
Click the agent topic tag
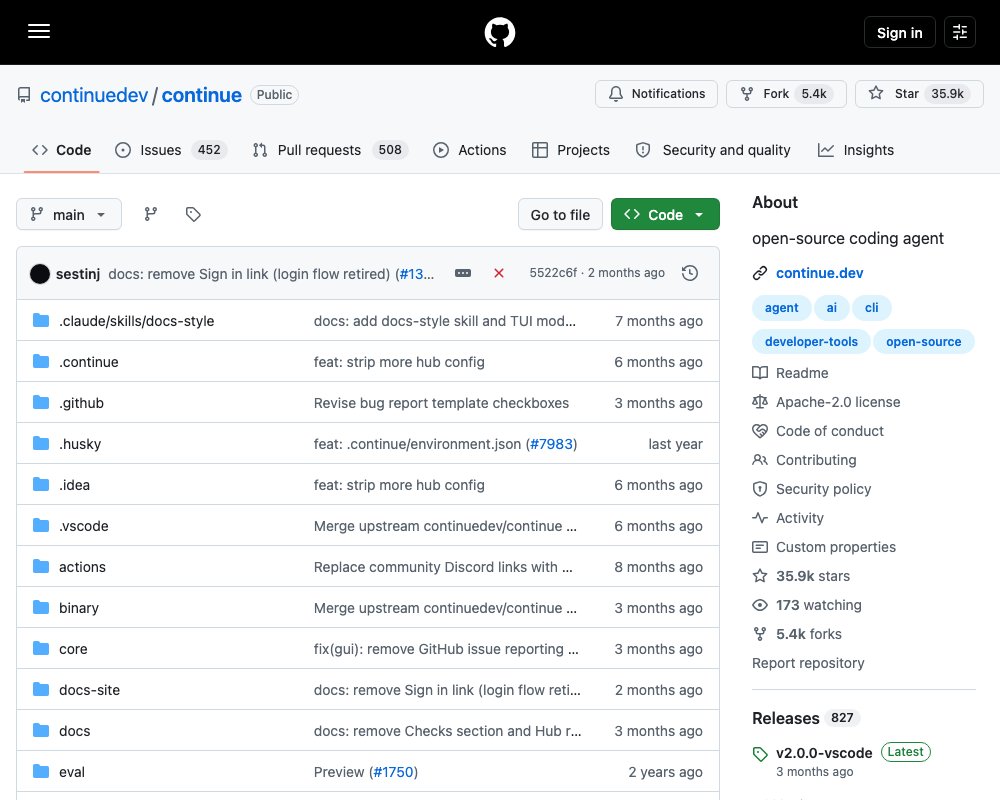pos(781,307)
